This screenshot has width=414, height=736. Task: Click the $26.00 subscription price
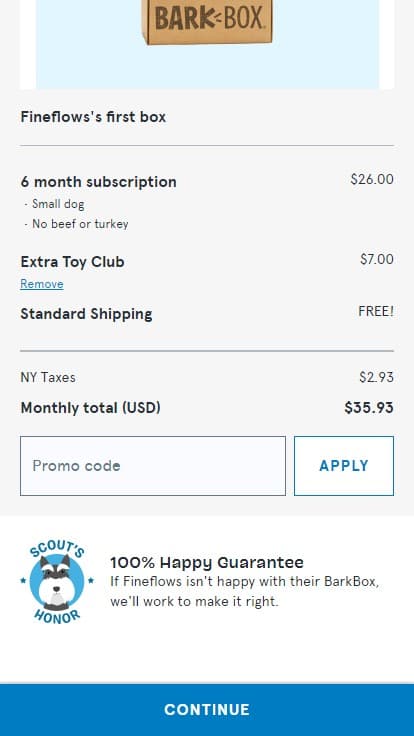(x=372, y=179)
